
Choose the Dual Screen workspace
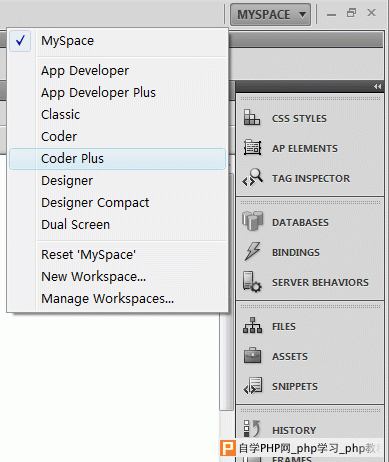[117, 225]
